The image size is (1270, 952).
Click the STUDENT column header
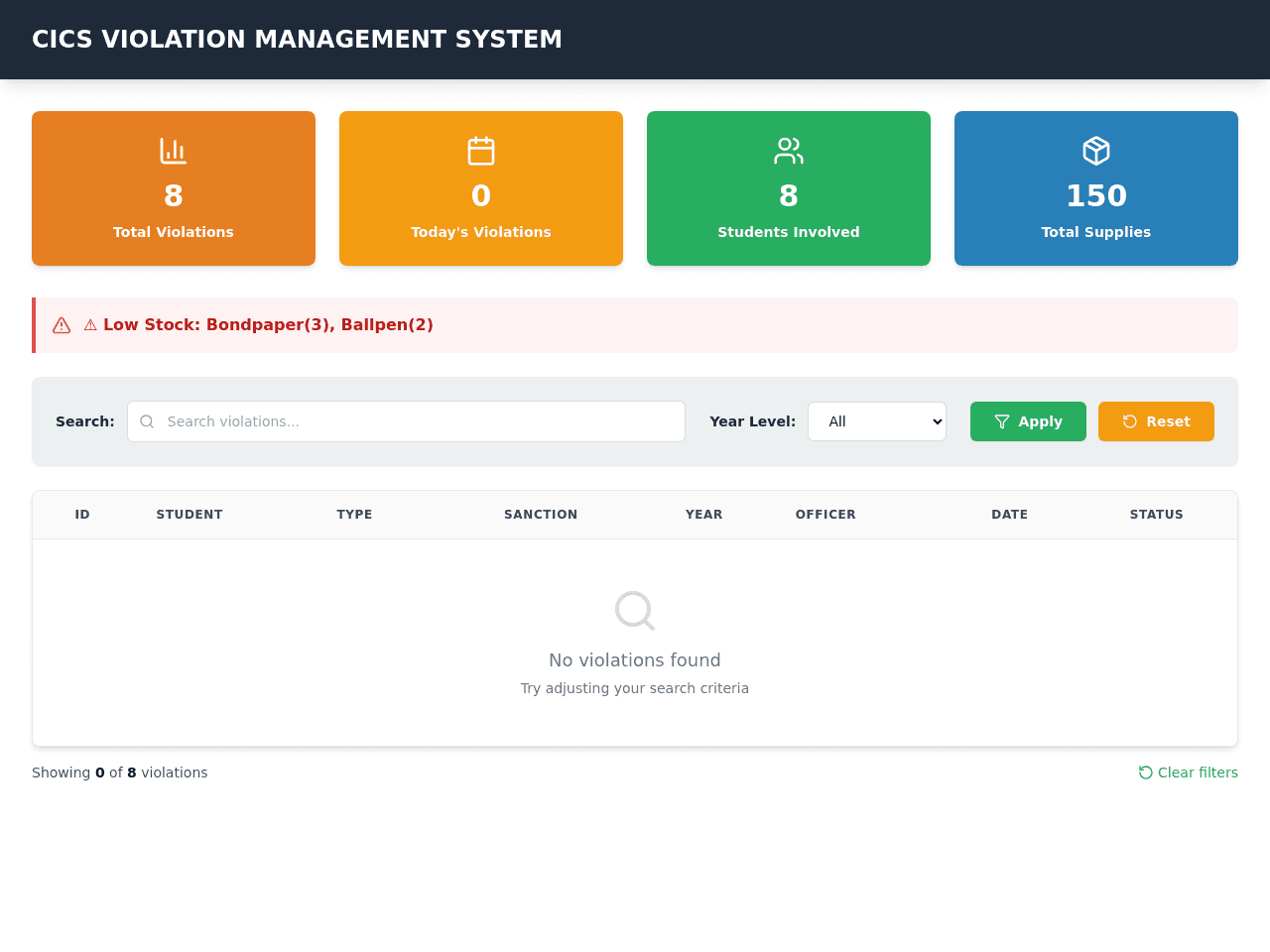click(x=190, y=515)
